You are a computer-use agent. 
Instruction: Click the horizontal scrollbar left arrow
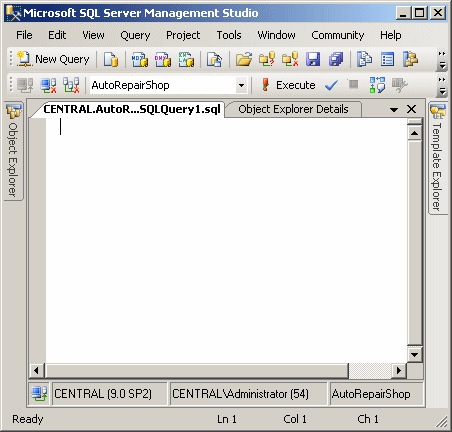click(x=36, y=370)
